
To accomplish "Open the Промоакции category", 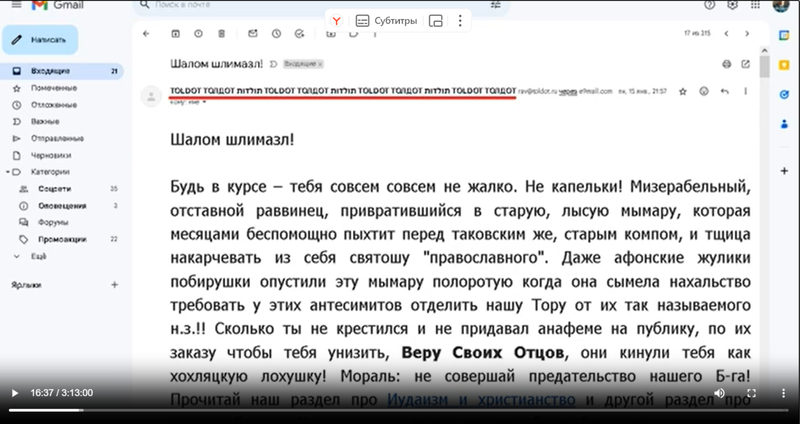I will pyautogui.click(x=62, y=239).
